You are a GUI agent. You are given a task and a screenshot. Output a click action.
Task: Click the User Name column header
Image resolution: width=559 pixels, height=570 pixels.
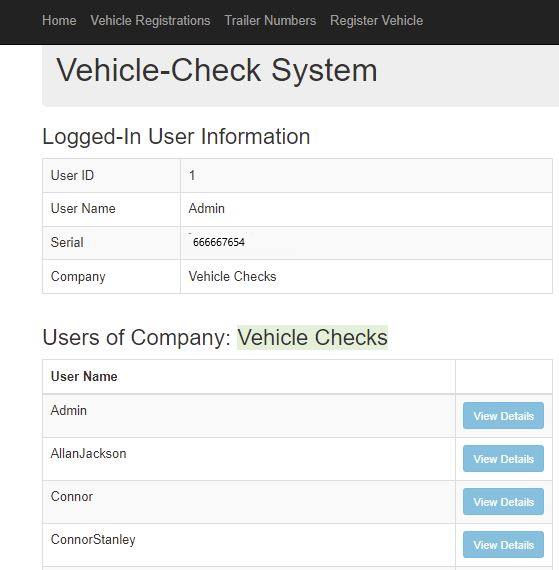[84, 376]
